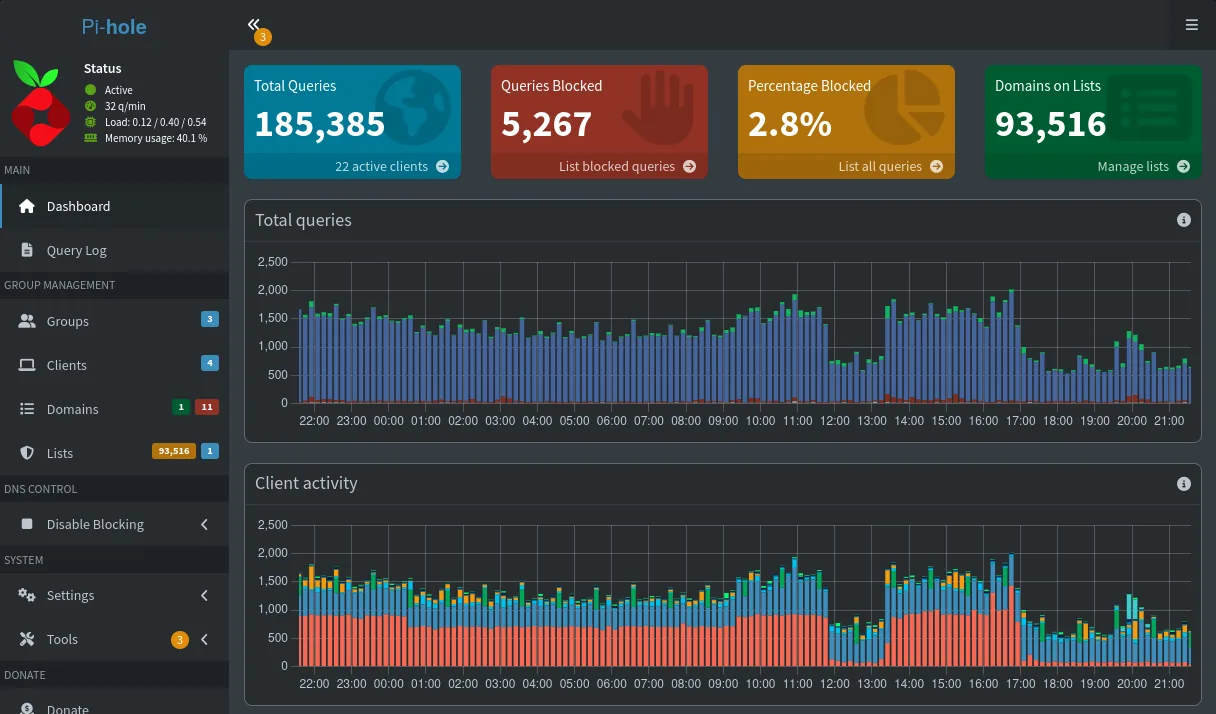This screenshot has height=714, width=1216.
Task: Click the hand icon on Queries Blocked card
Action: (x=658, y=108)
